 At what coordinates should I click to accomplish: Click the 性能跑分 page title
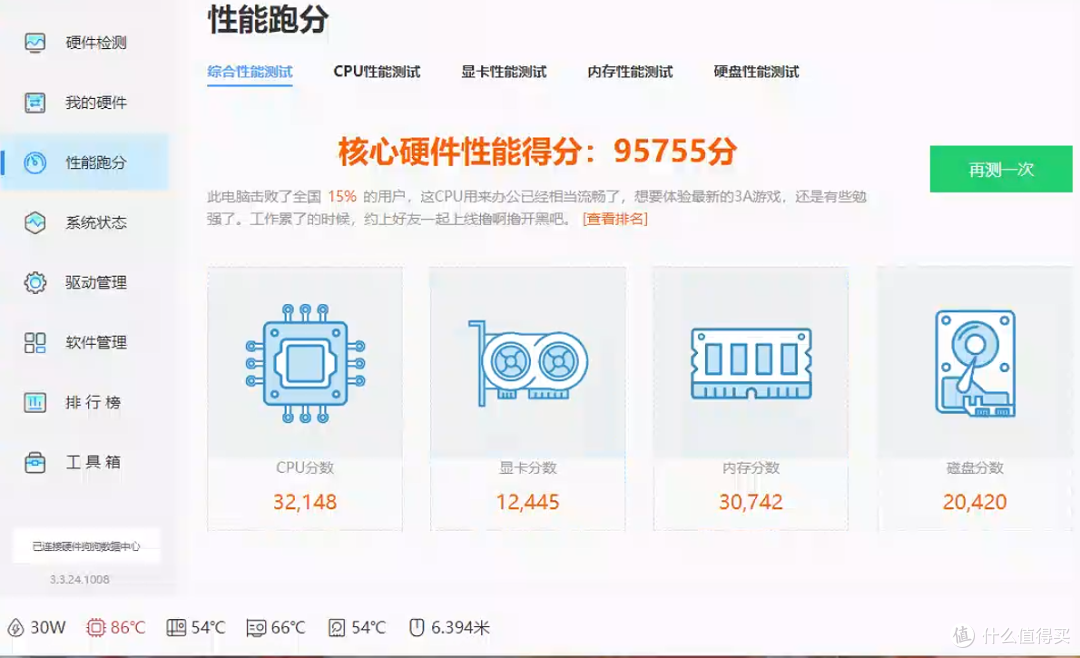[x=269, y=19]
